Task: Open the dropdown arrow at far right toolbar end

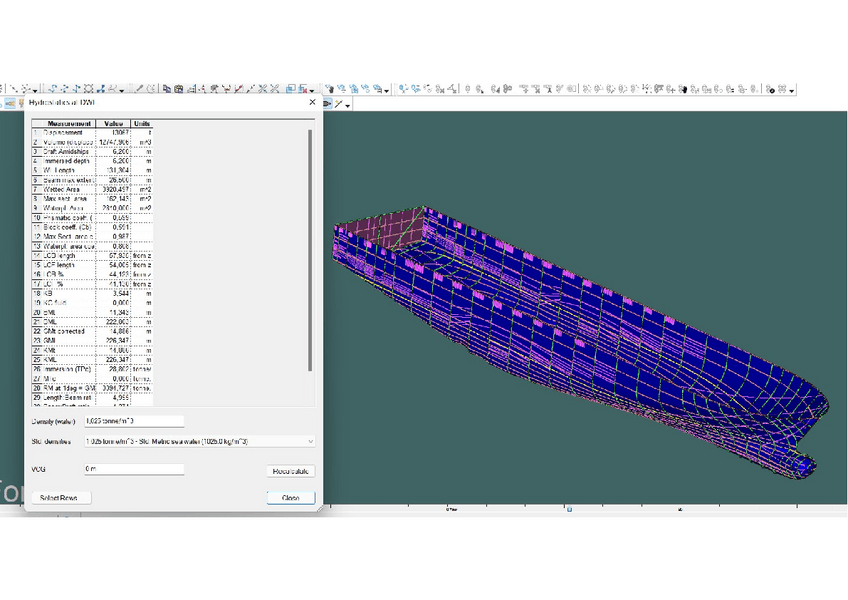Action: click(793, 90)
